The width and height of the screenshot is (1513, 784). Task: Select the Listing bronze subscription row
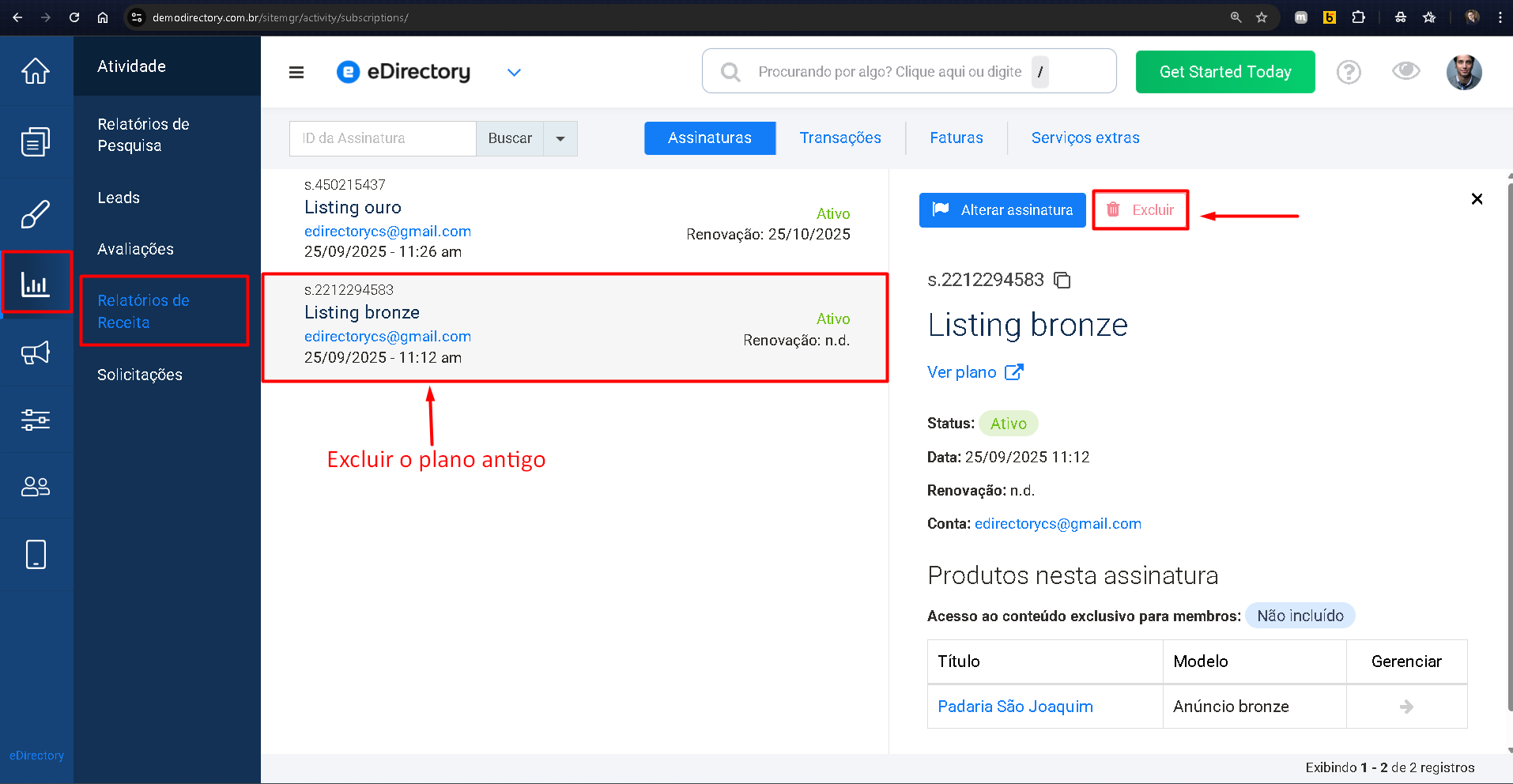tap(575, 327)
